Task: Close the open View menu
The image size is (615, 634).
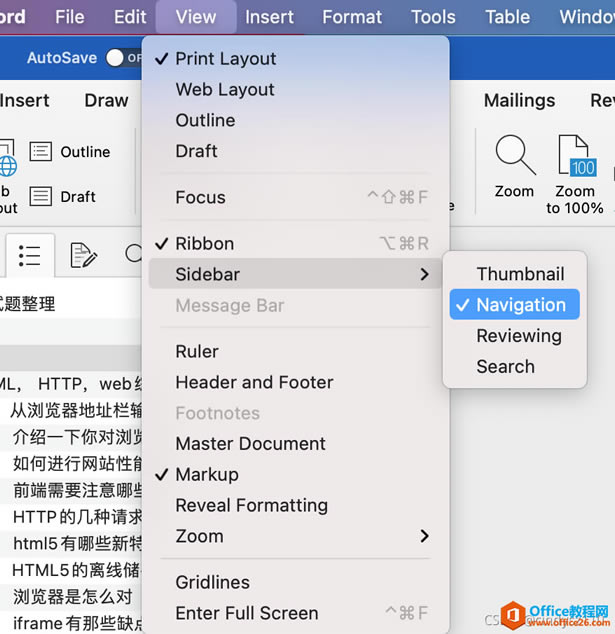Action: pyautogui.click(x=196, y=17)
